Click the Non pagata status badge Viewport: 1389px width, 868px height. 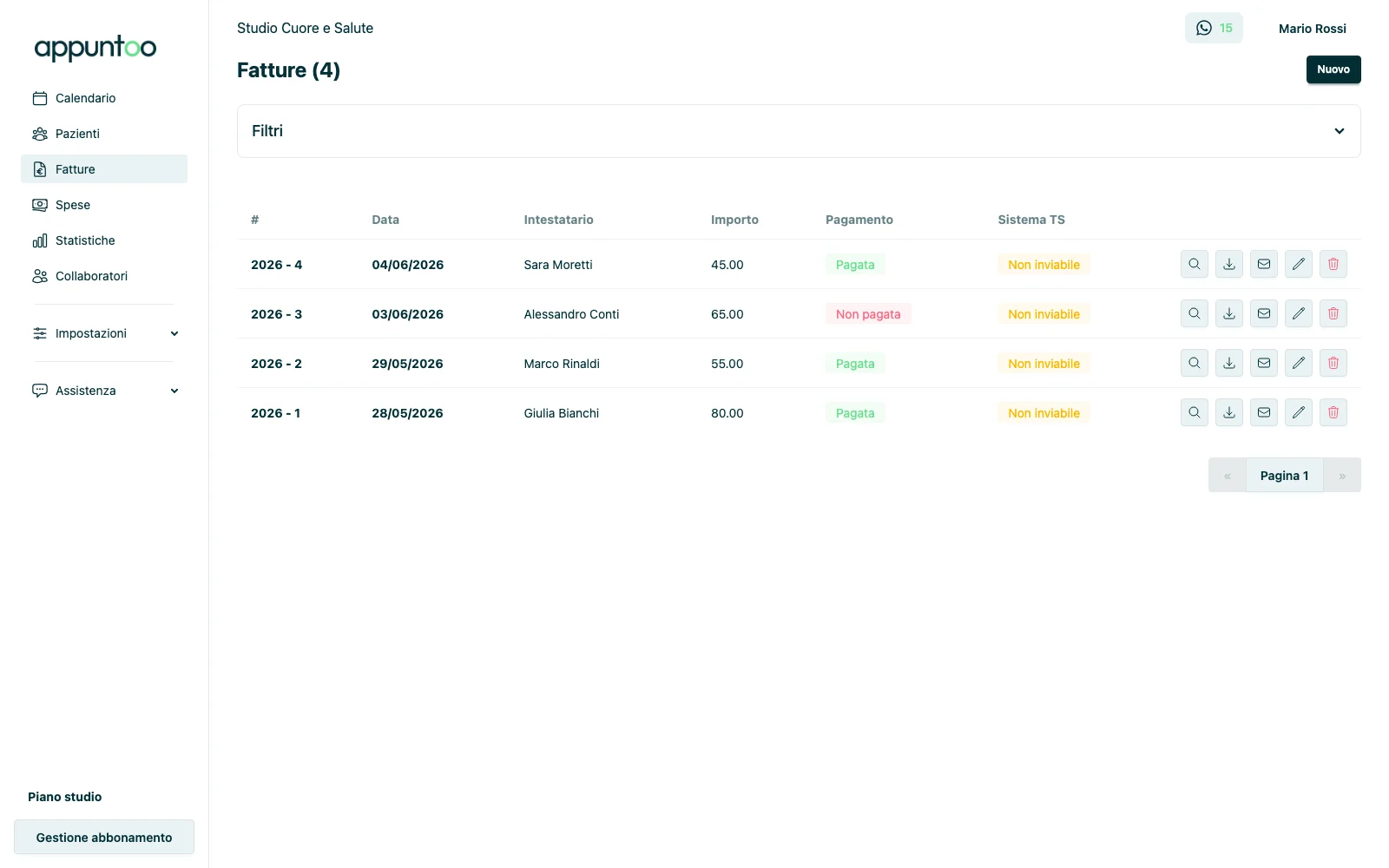pyautogui.click(x=868, y=314)
